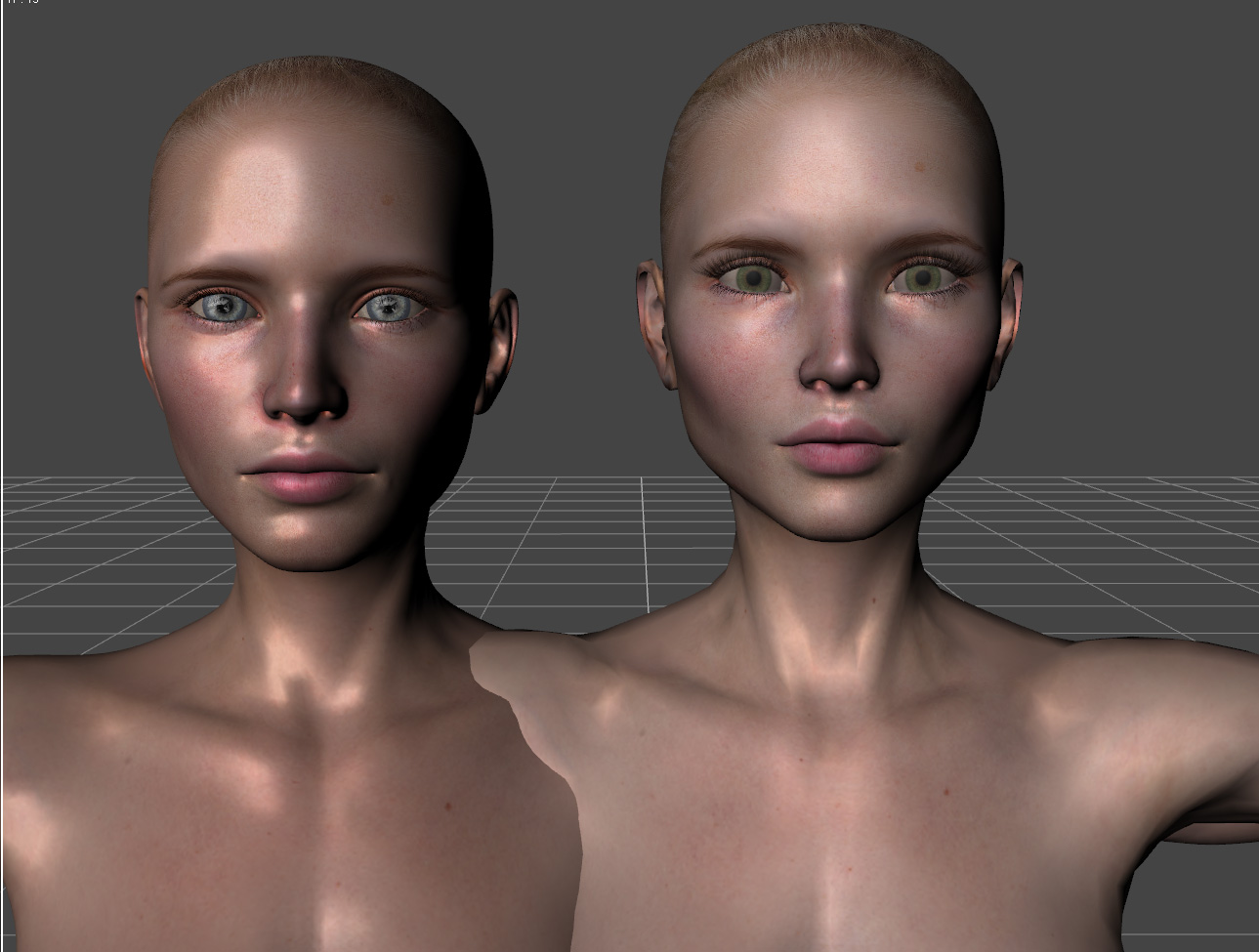Click the small text in top-left corner
The image size is (1259, 952).
21,3
